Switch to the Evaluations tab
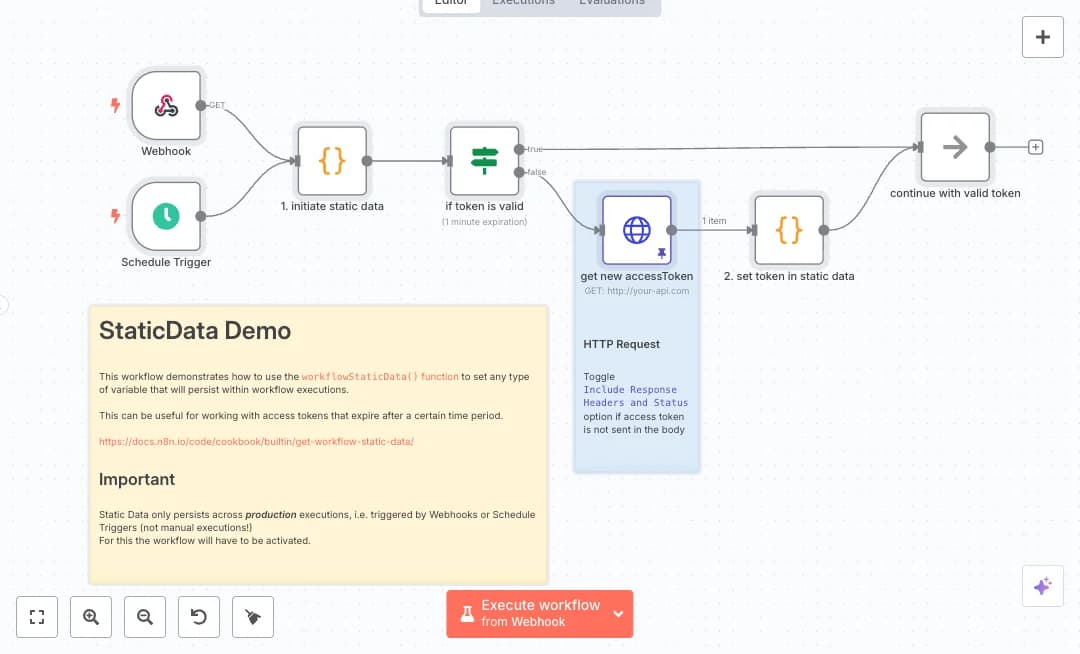 click(x=613, y=3)
